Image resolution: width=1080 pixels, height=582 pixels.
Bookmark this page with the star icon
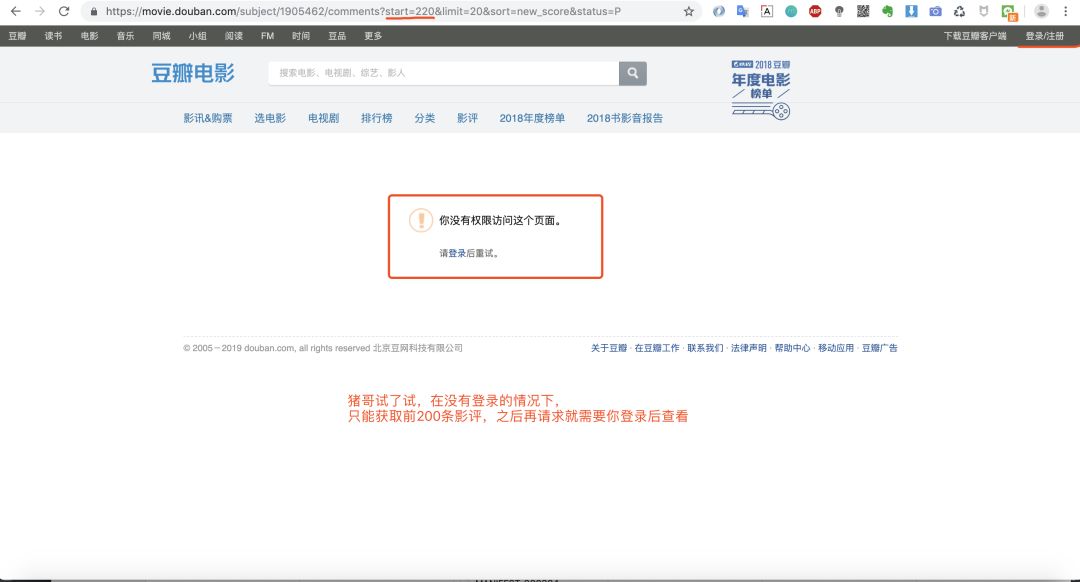coord(689,11)
